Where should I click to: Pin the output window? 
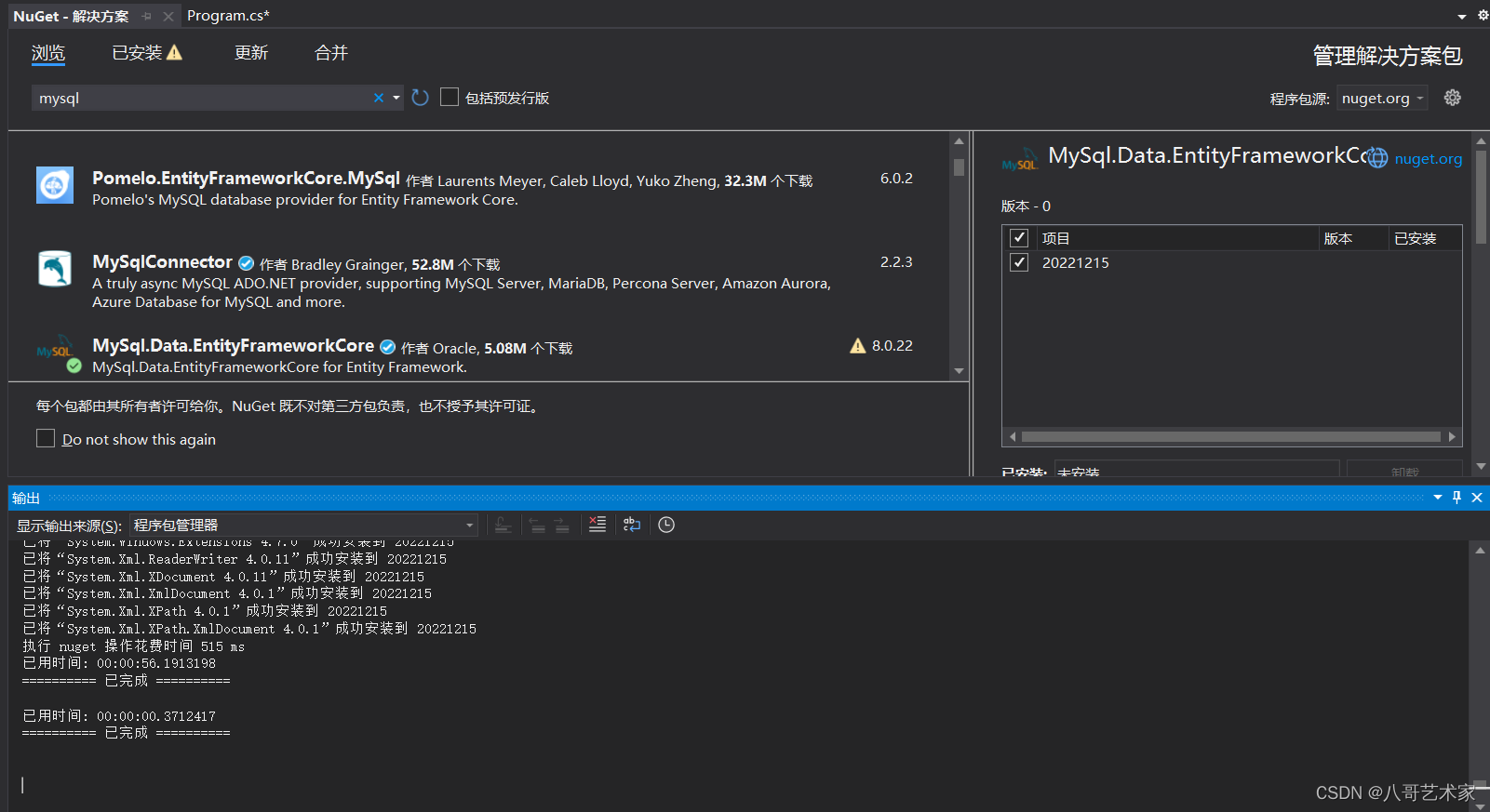(x=1457, y=498)
